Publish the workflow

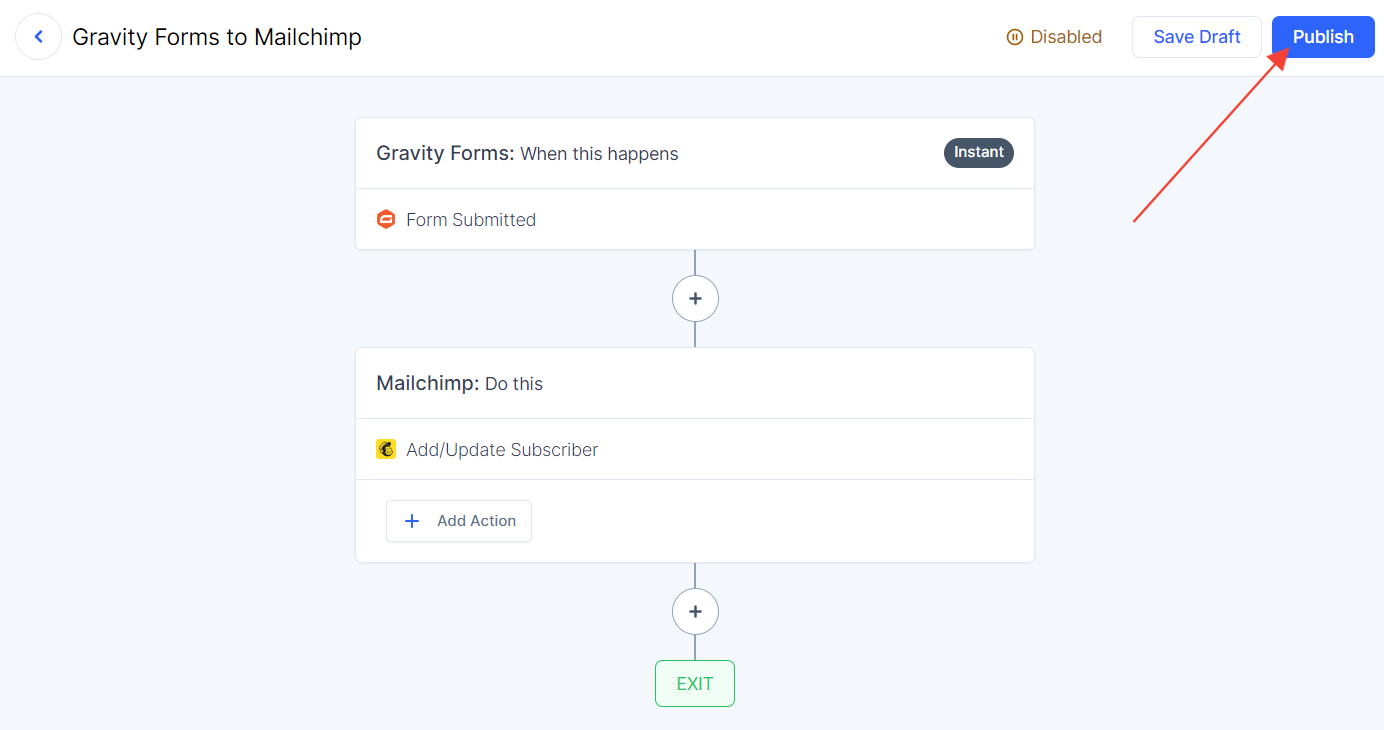[1323, 37]
